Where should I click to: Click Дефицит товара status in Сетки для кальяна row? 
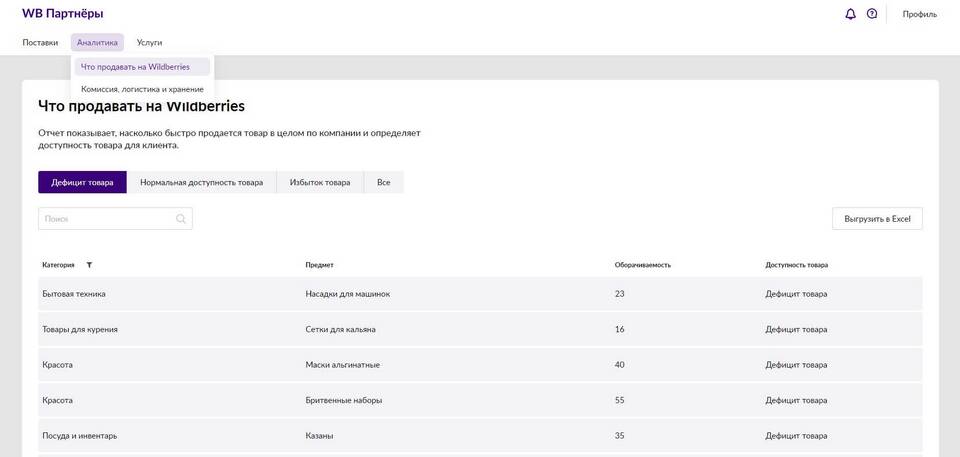click(x=797, y=330)
